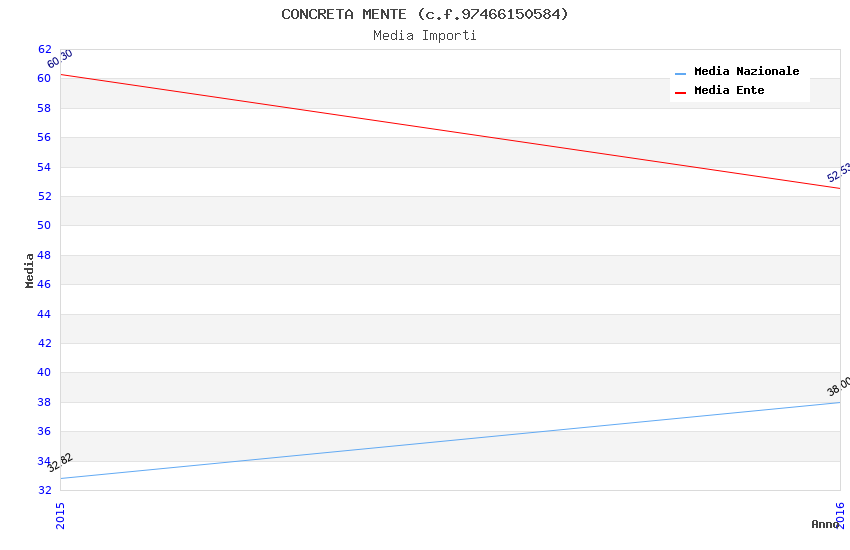The height and width of the screenshot is (550, 850).
Task: Click the red Media Ente legend swatch
Action: 681,92
